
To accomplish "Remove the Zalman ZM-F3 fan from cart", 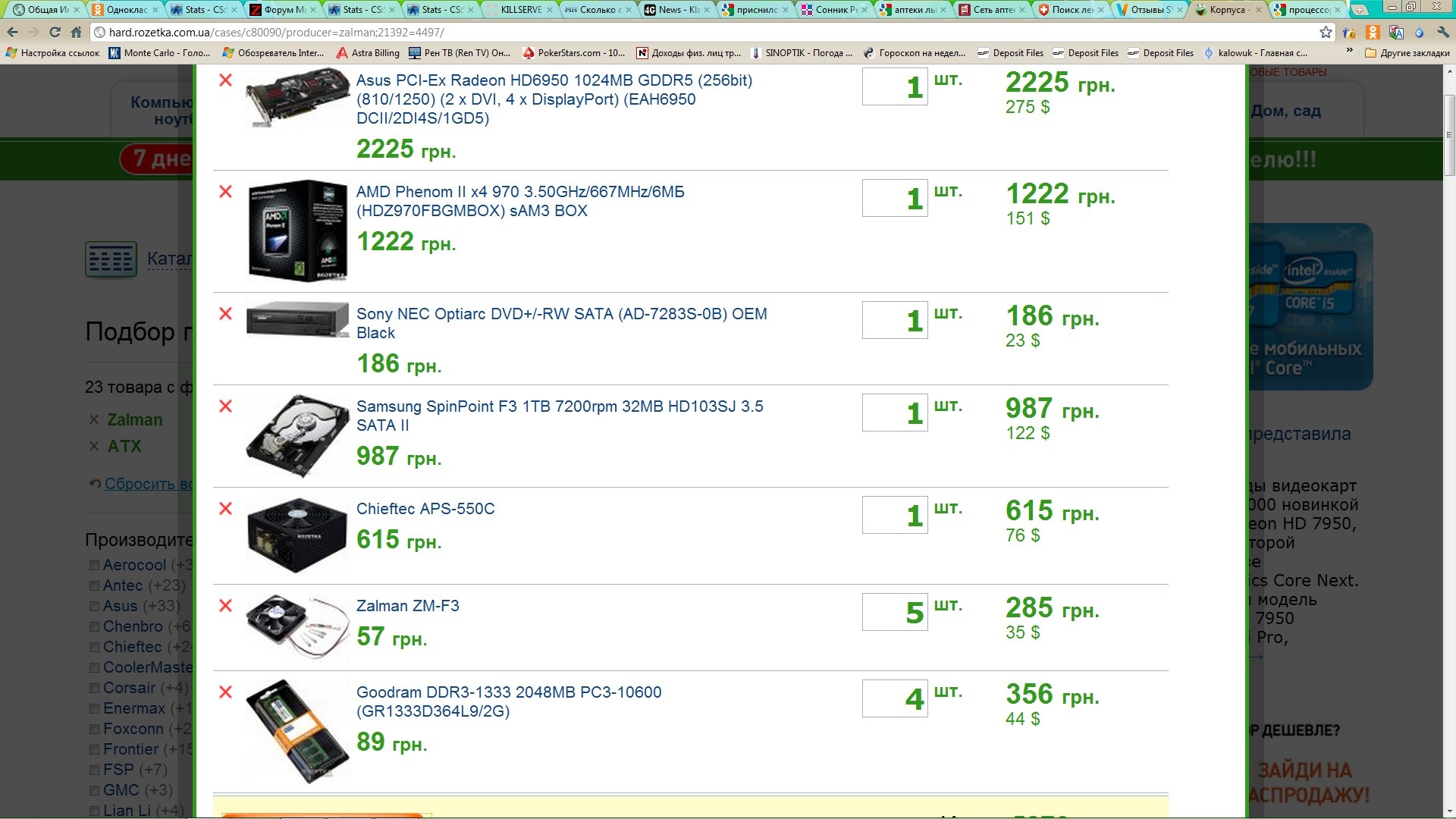I will click(x=225, y=606).
